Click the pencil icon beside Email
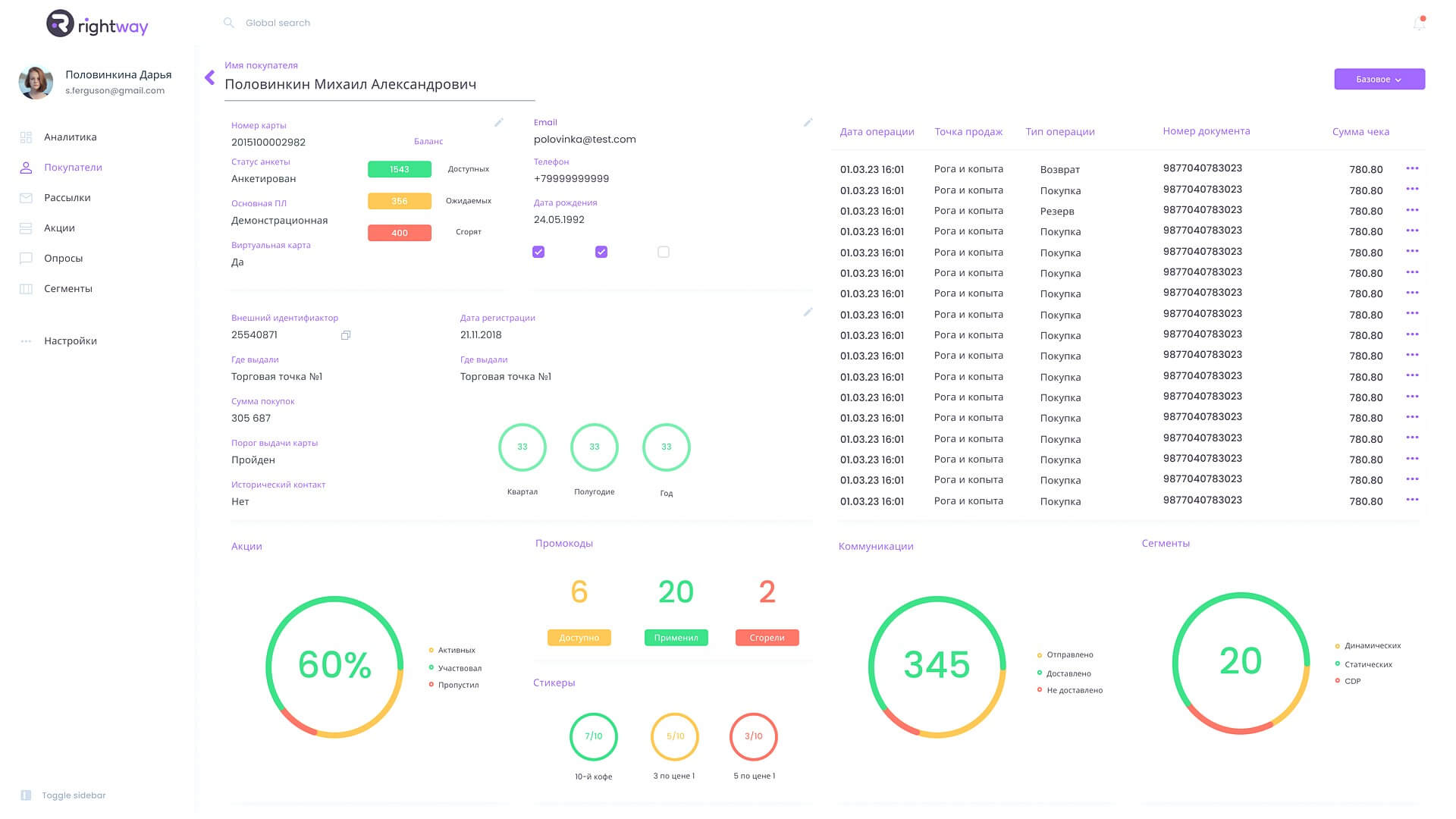The image size is (1456, 819). [808, 122]
